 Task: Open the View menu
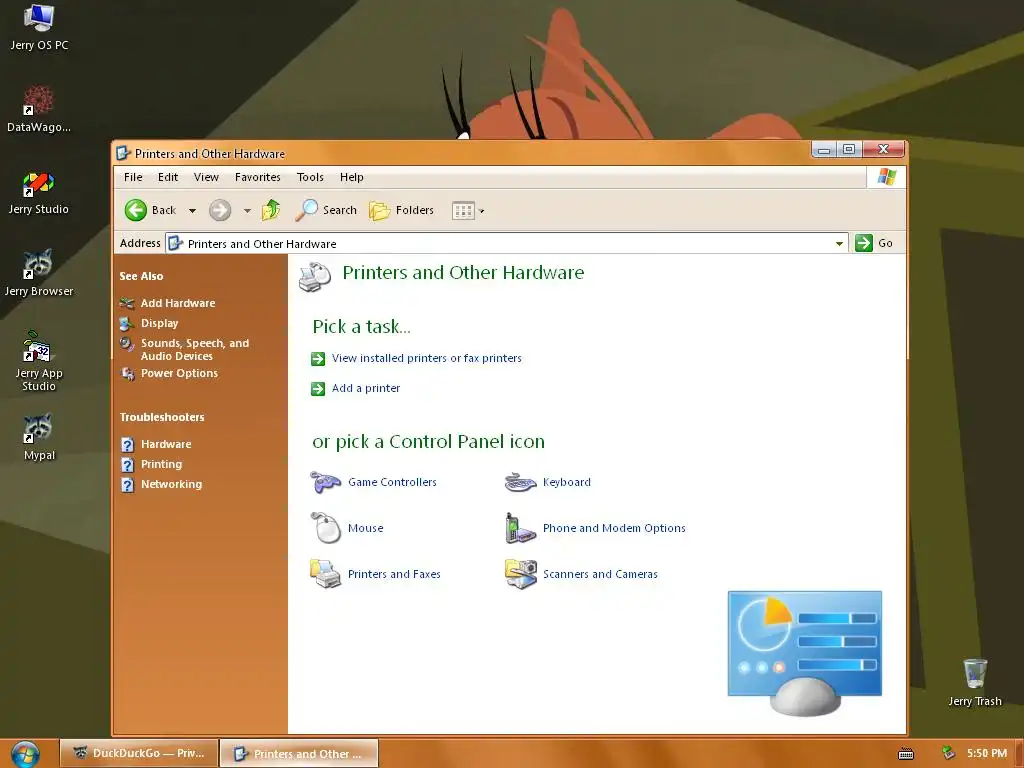(x=206, y=177)
